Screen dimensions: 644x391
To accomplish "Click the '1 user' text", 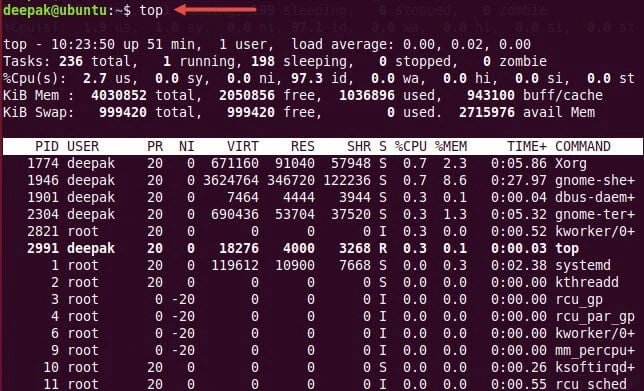I will pos(243,44).
